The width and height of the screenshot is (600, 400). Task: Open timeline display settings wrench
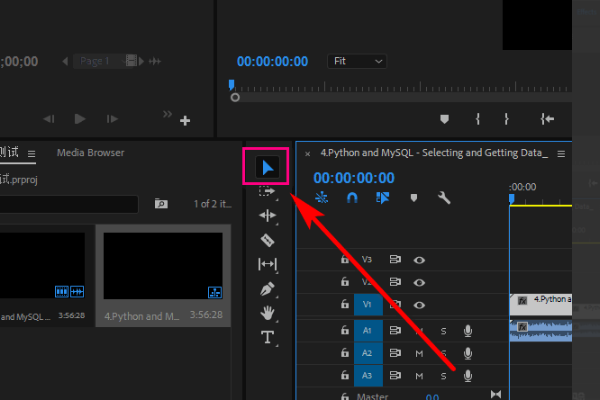(x=444, y=198)
